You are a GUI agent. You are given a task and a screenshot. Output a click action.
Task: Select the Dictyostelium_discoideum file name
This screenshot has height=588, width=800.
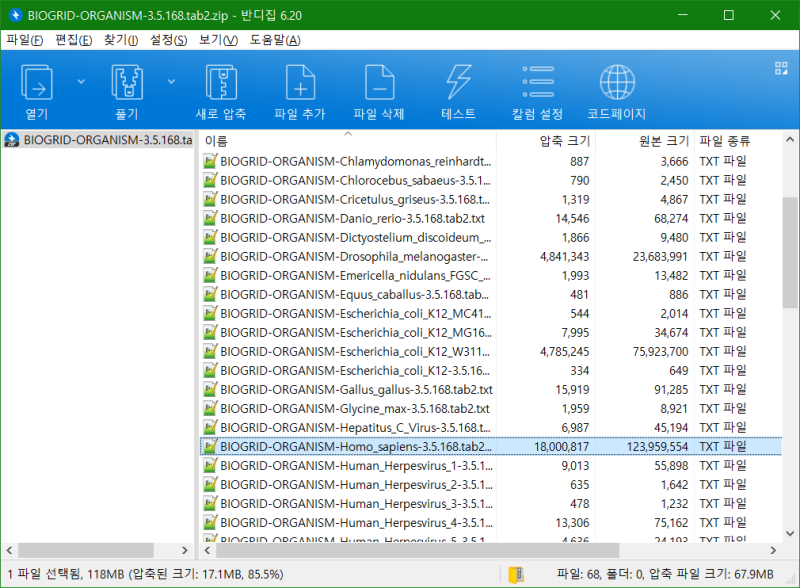[x=356, y=237]
